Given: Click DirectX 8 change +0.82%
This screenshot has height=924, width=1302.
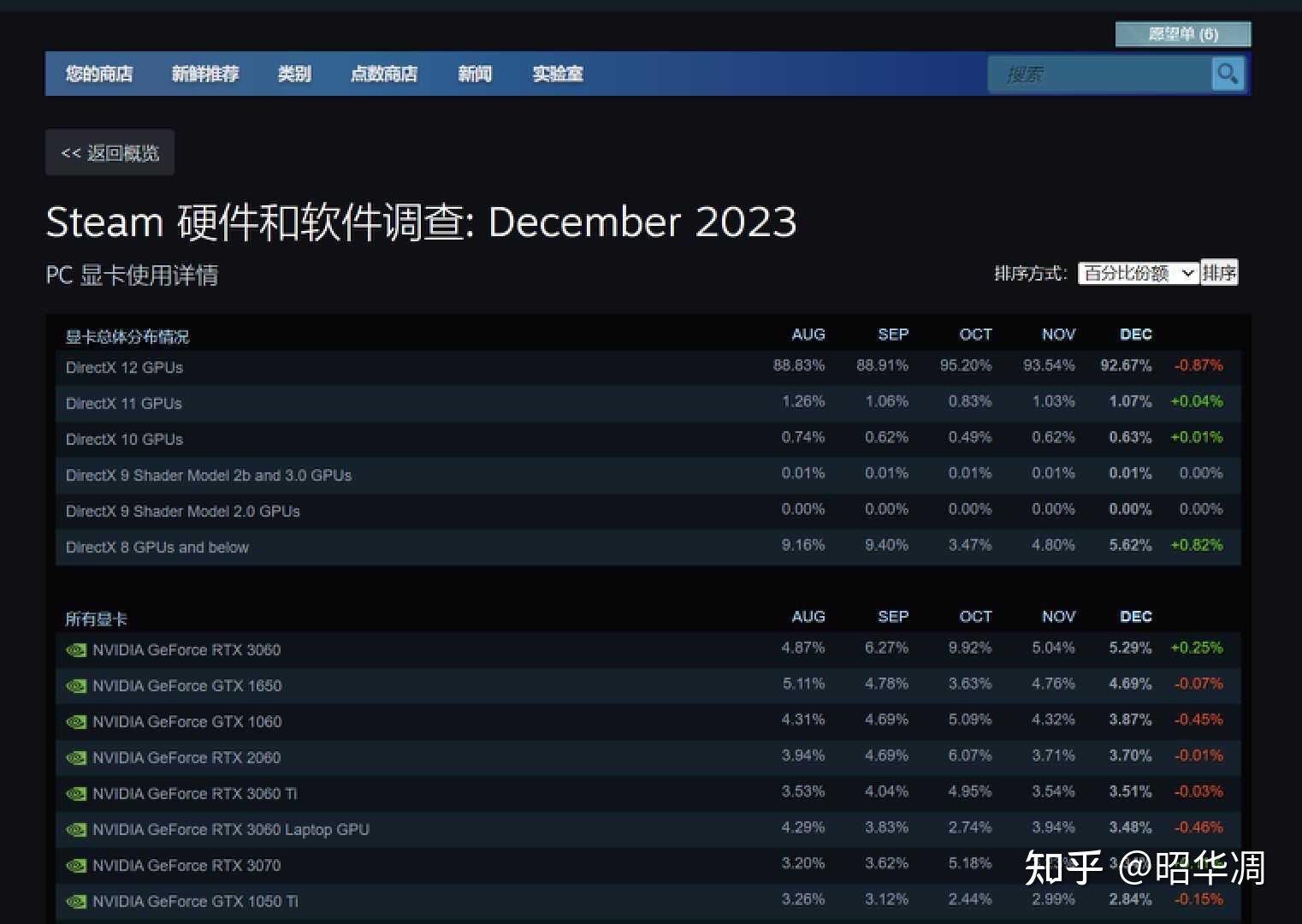Looking at the screenshot, I should coord(1197,545).
